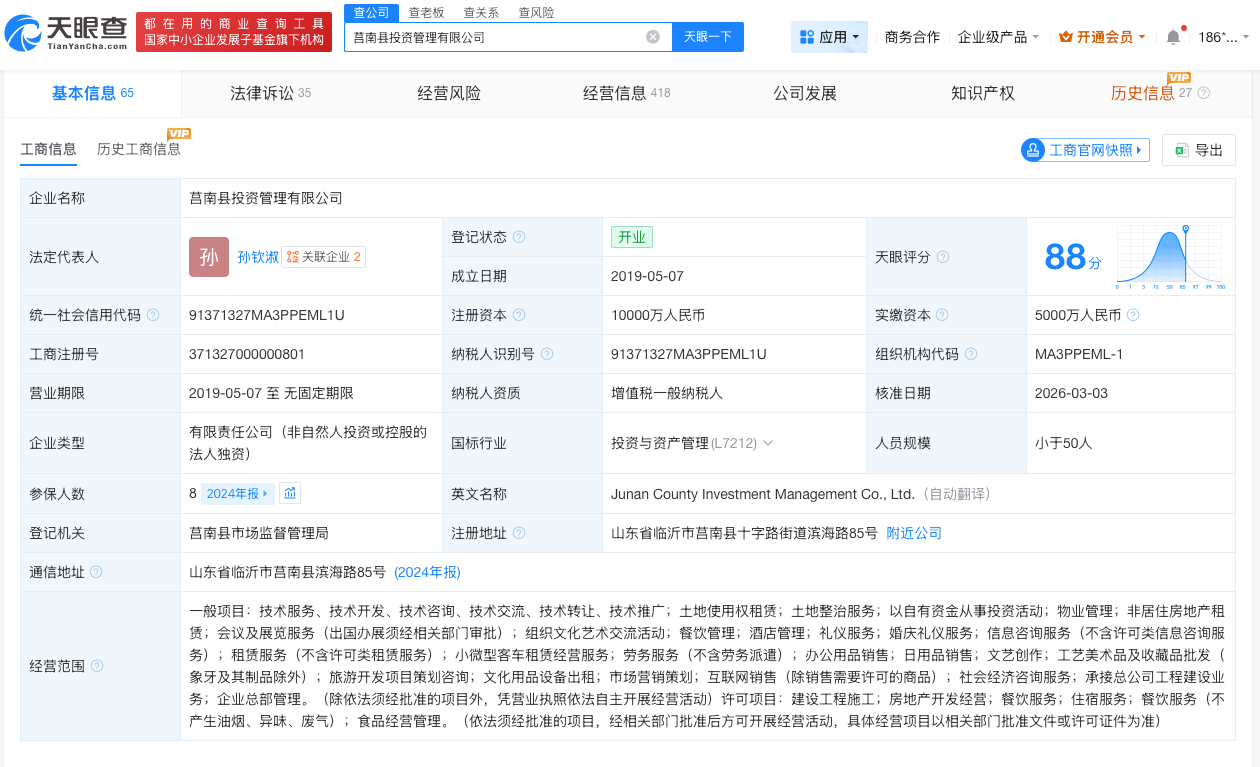The height and width of the screenshot is (767, 1260).
Task: Expand the 投资与资产管理 industry chevron
Action: coord(768,443)
